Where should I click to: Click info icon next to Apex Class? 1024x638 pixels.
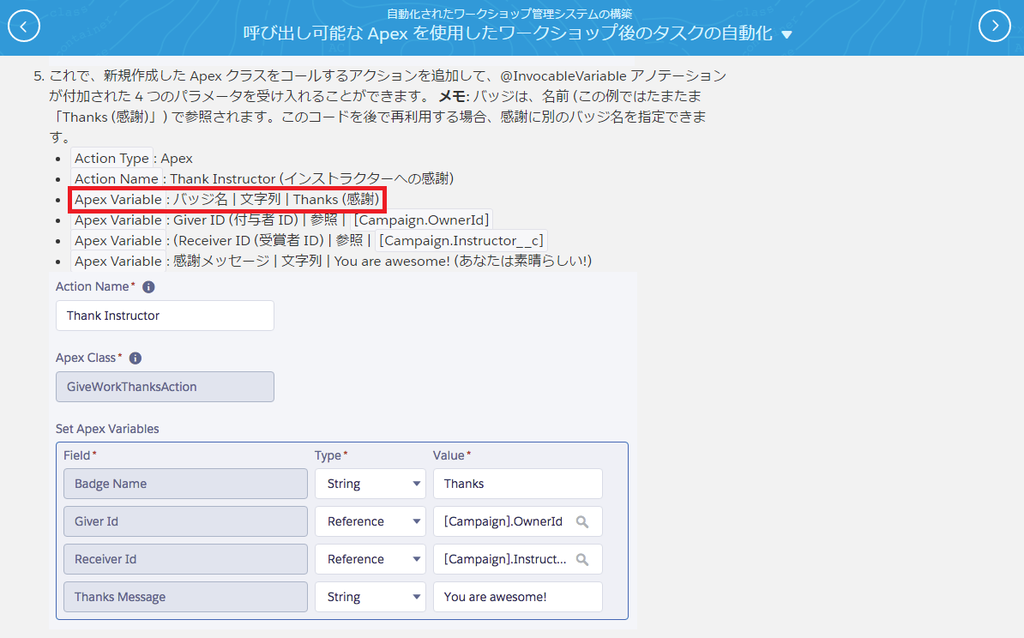(135, 358)
